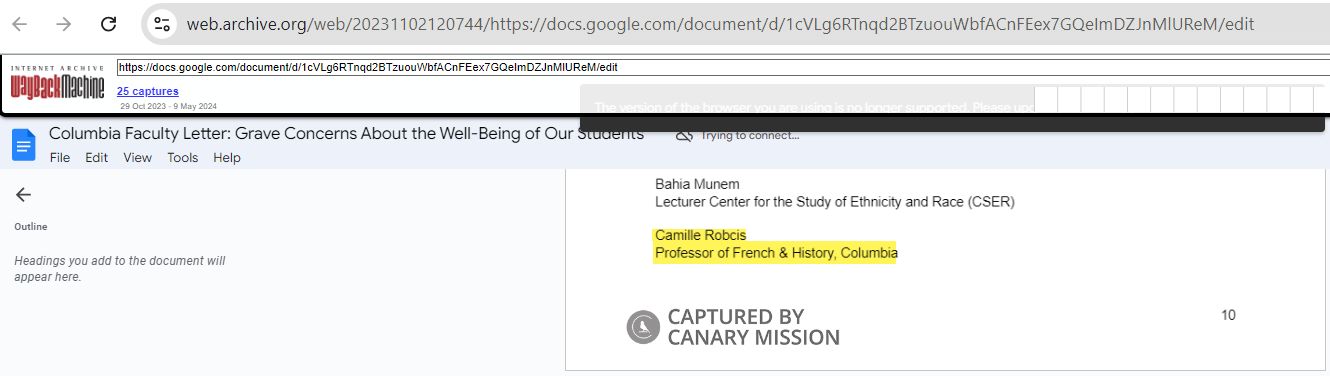The width and height of the screenshot is (1330, 376).
Task: Click the Trying to connect status text
Action: [x=750, y=136]
